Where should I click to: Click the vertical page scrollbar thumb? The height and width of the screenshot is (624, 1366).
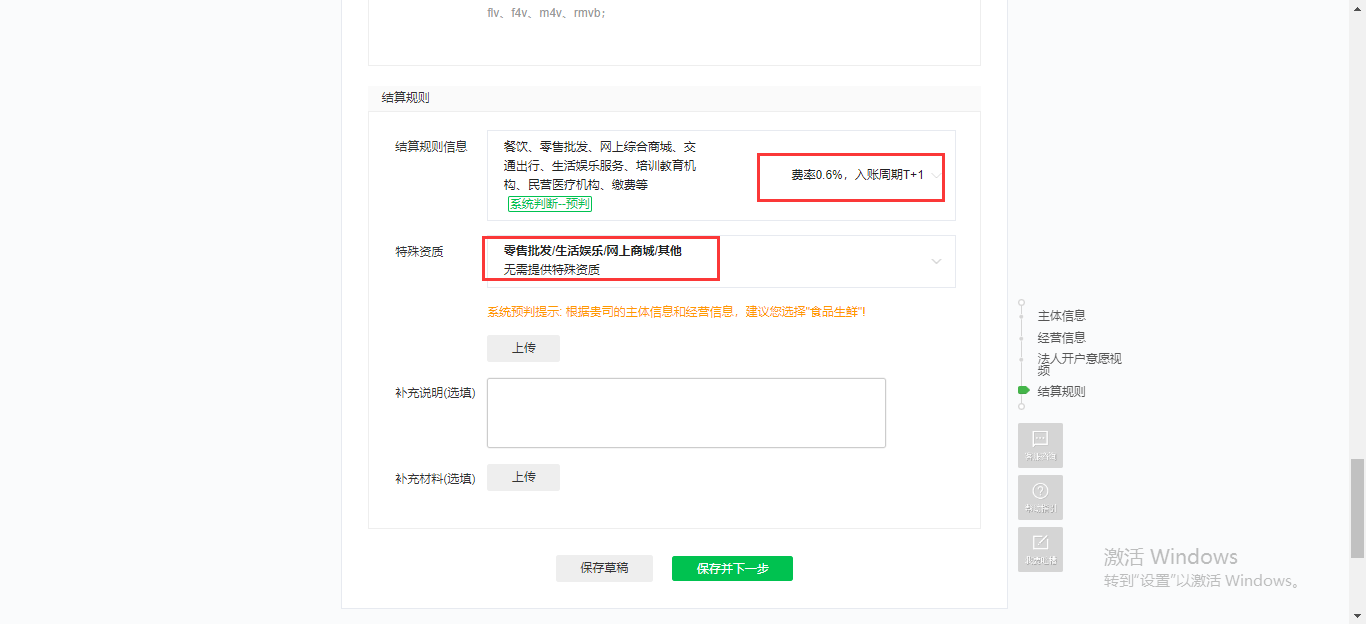pyautogui.click(x=1357, y=507)
